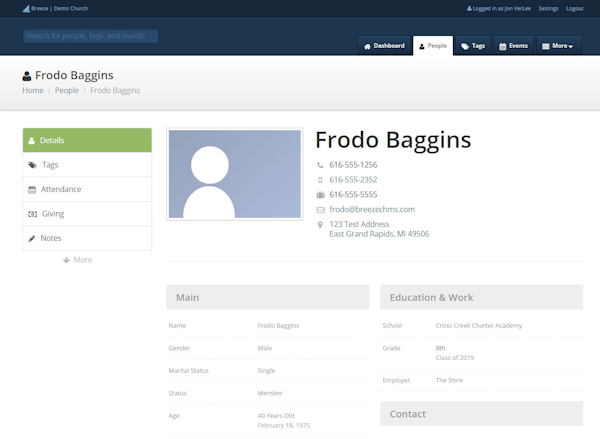600x439 pixels.
Task: Click the phone handset icon
Action: [x=320, y=165]
